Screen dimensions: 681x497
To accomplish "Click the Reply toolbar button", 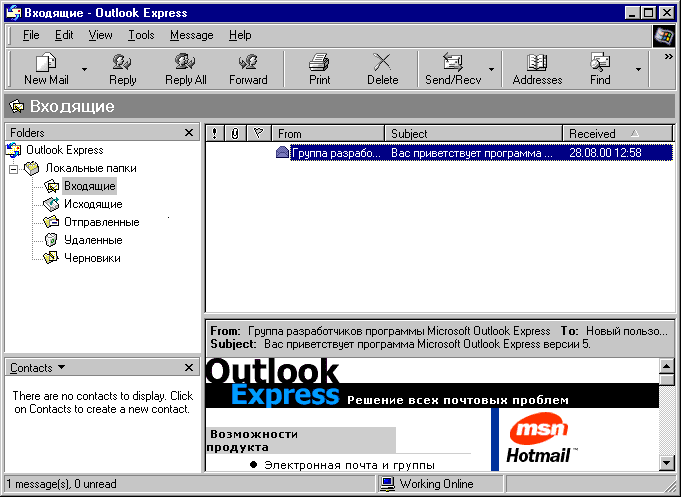I will point(122,69).
